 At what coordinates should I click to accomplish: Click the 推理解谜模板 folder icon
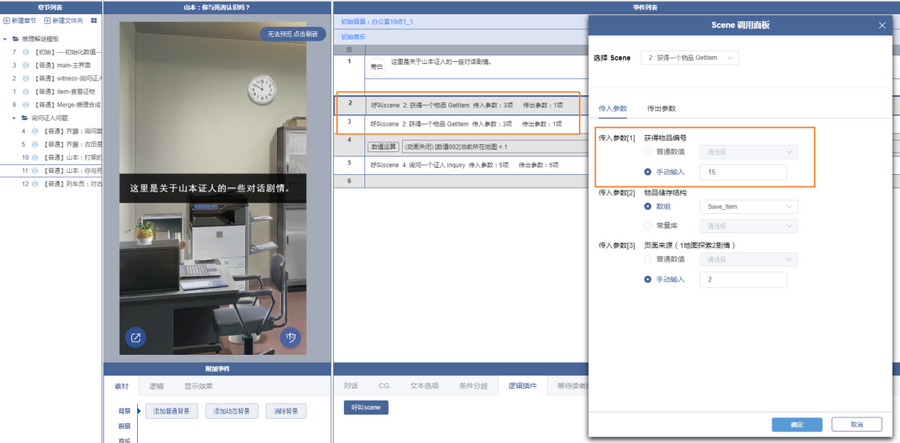(17, 39)
